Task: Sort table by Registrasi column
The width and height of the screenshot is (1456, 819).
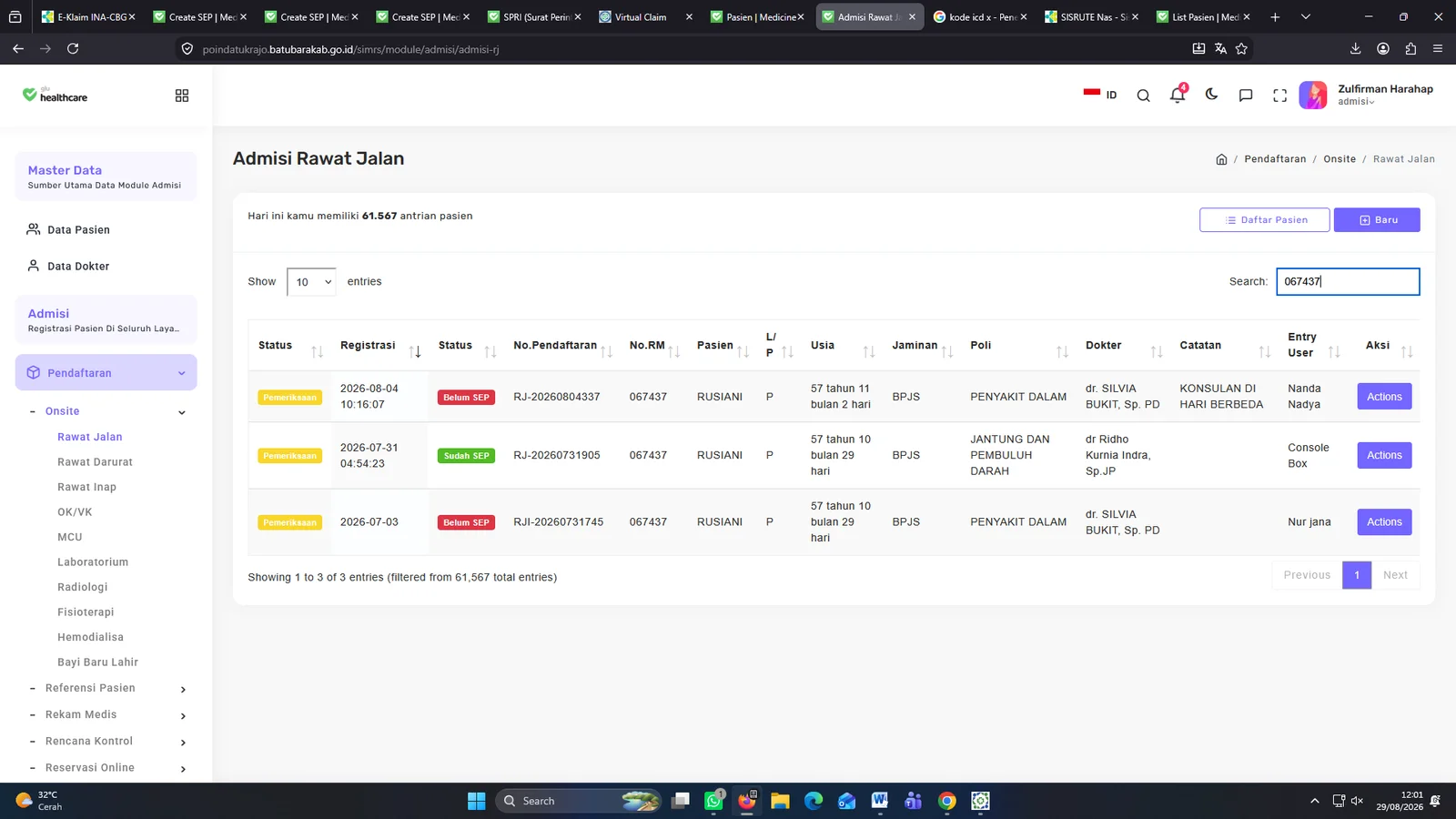Action: 379,346
